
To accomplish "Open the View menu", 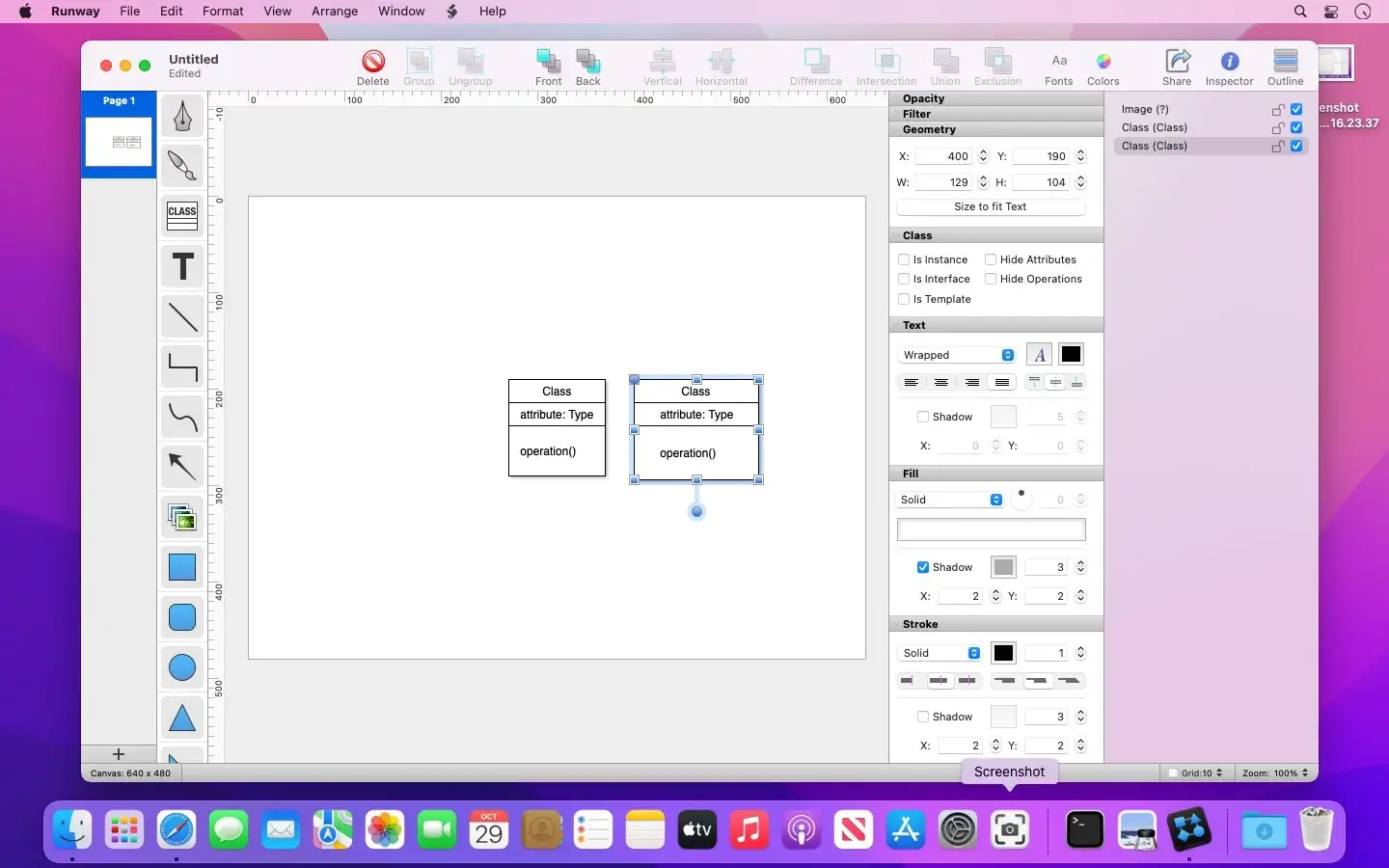I will [x=278, y=12].
